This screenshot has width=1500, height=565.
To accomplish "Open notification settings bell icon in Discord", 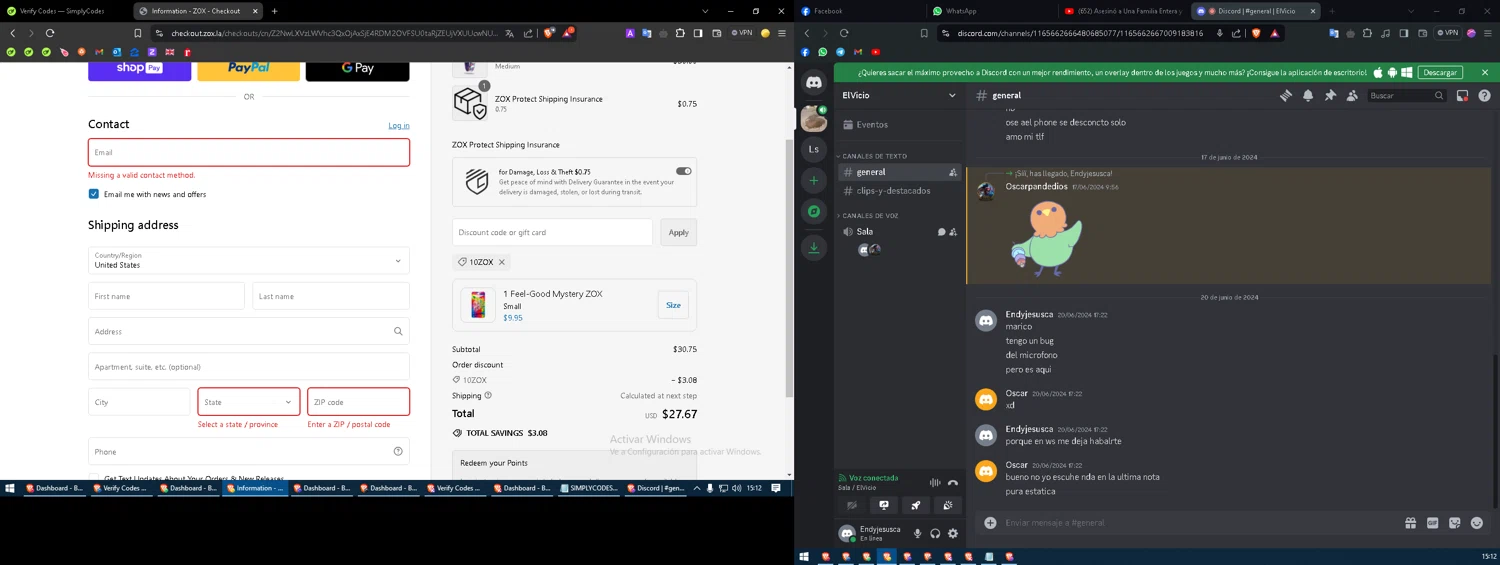I will coord(1308,96).
